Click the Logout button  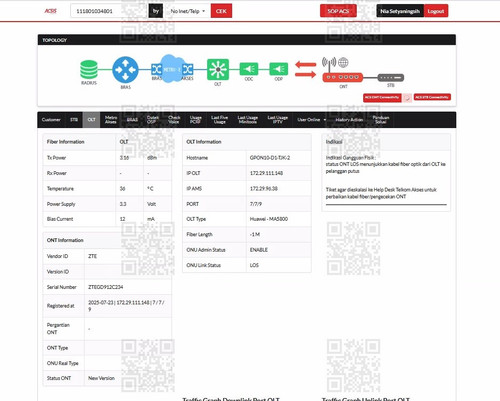(x=436, y=11)
